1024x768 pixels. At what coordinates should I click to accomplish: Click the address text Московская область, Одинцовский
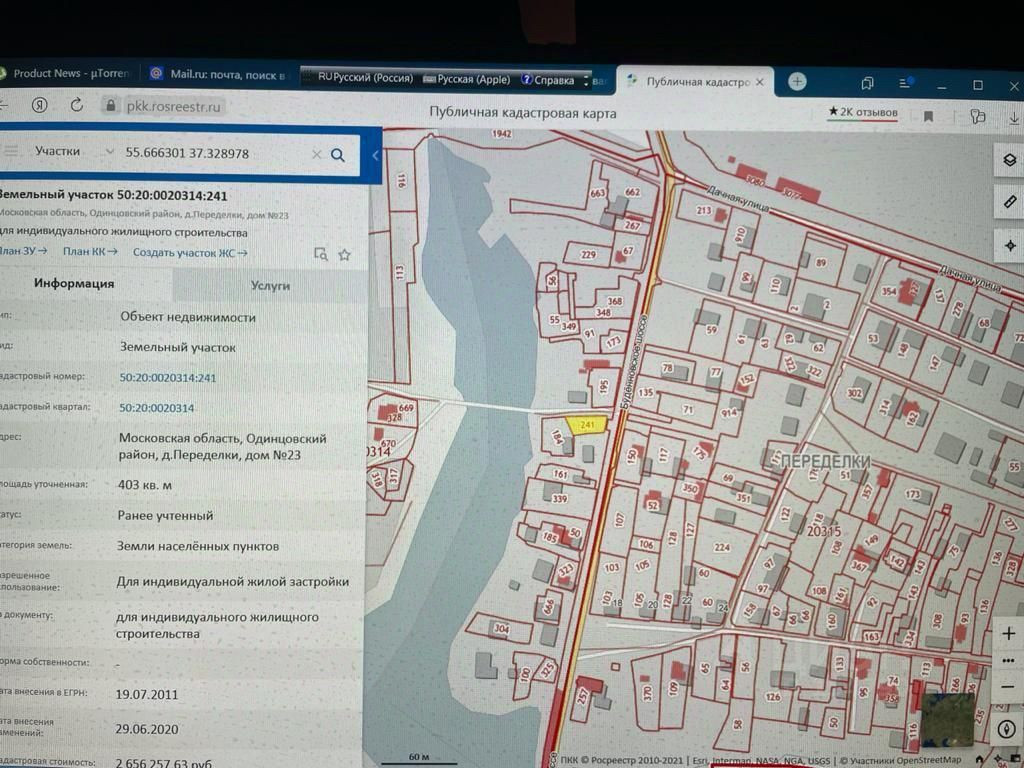click(222, 447)
